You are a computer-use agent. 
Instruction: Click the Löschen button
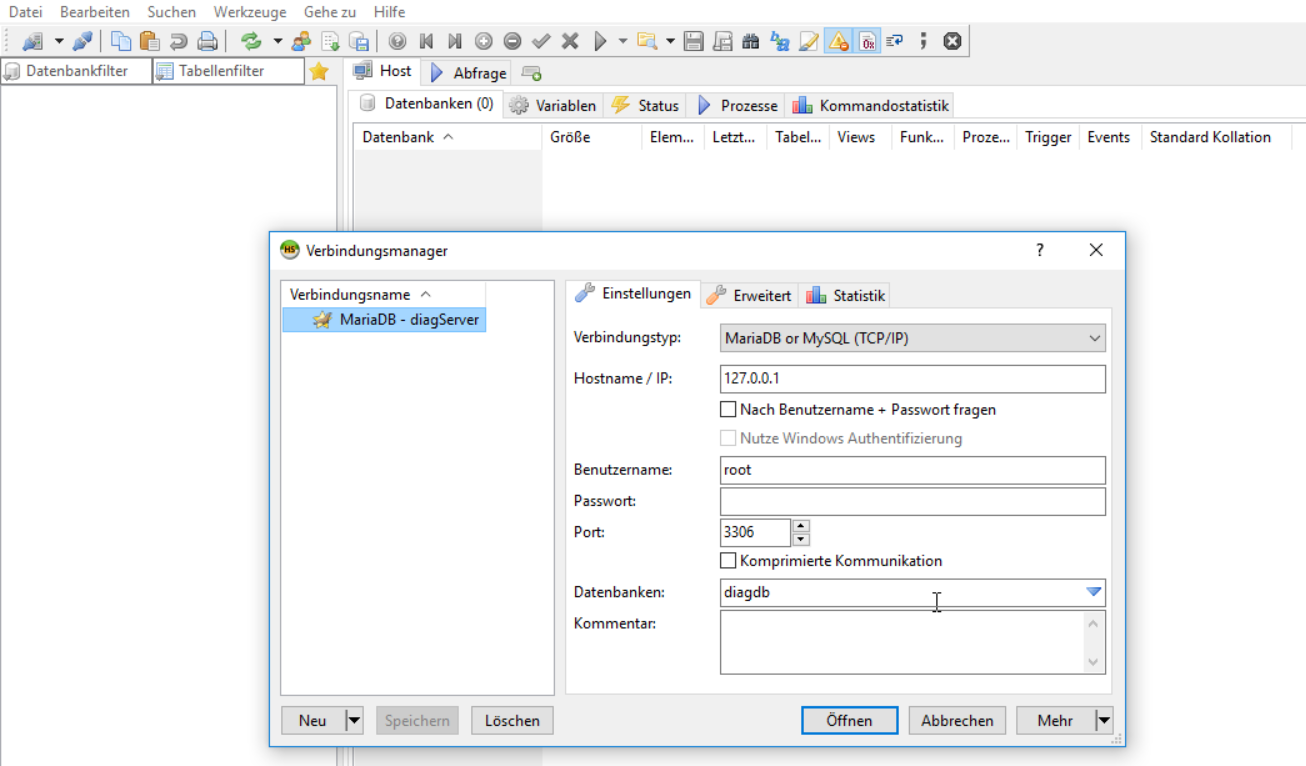512,720
